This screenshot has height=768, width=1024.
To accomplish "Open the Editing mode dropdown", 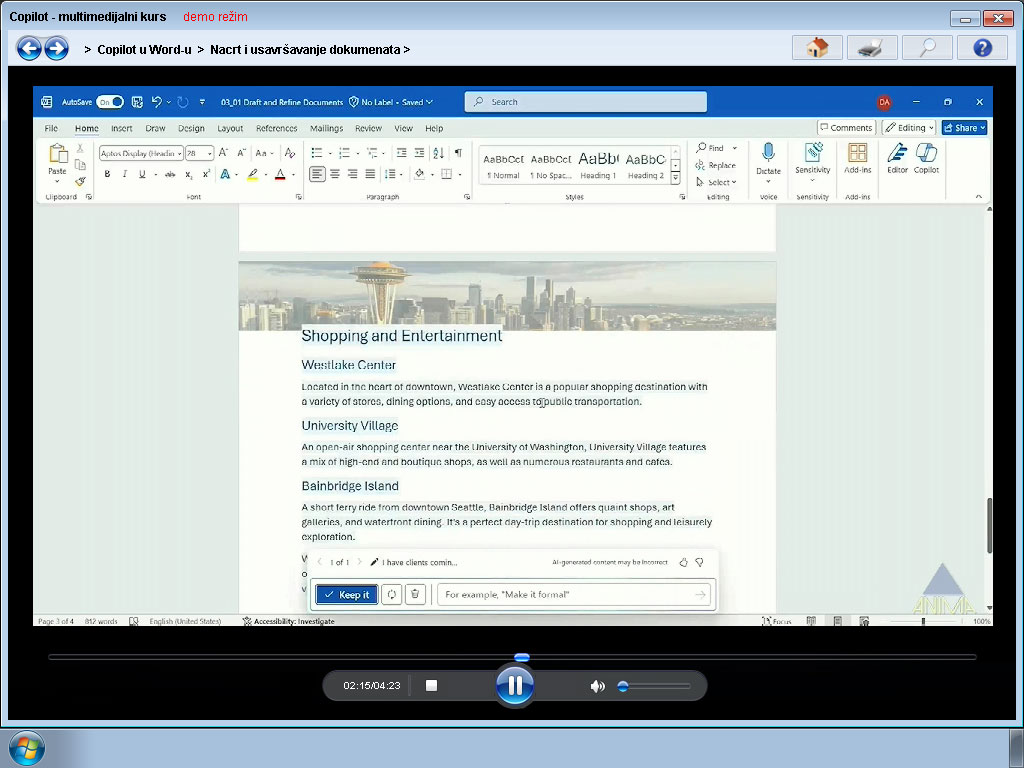I will point(908,128).
